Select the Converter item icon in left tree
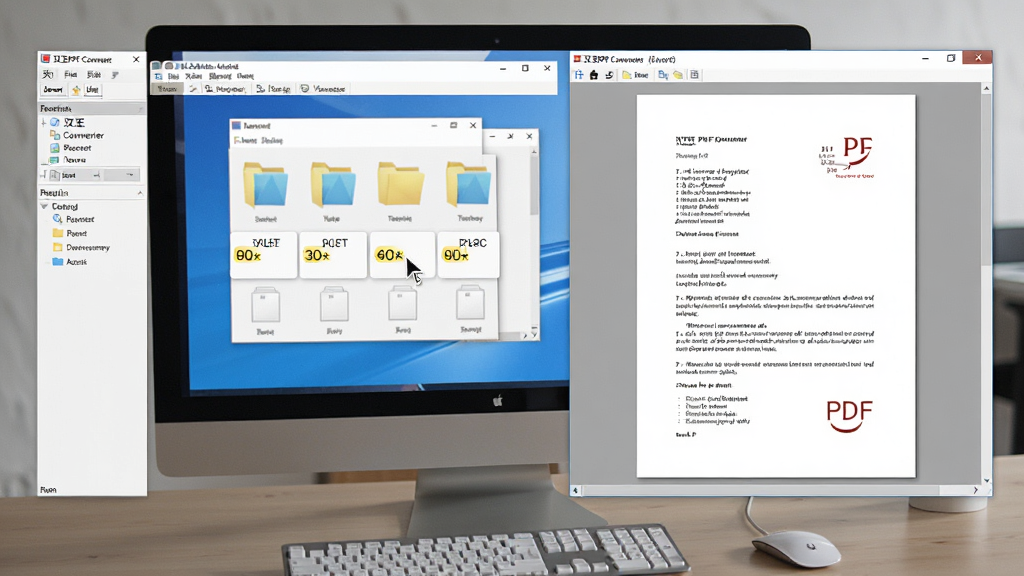The width and height of the screenshot is (1024, 576). coord(56,135)
